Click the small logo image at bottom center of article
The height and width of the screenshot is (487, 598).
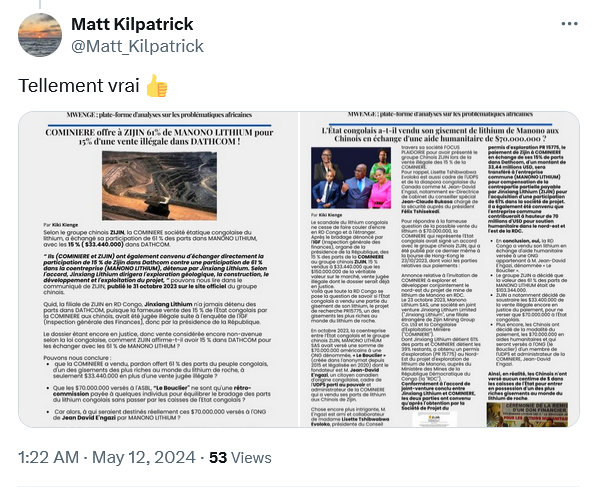coord(434,419)
